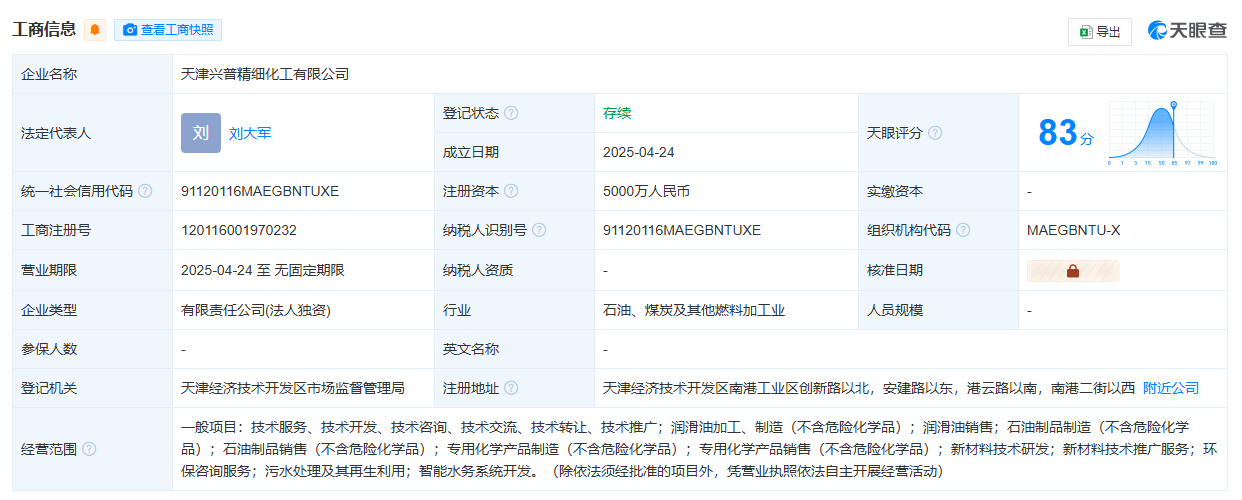1242x500 pixels.
Task: Export data with the 导出 button
Action: pos(1099,31)
